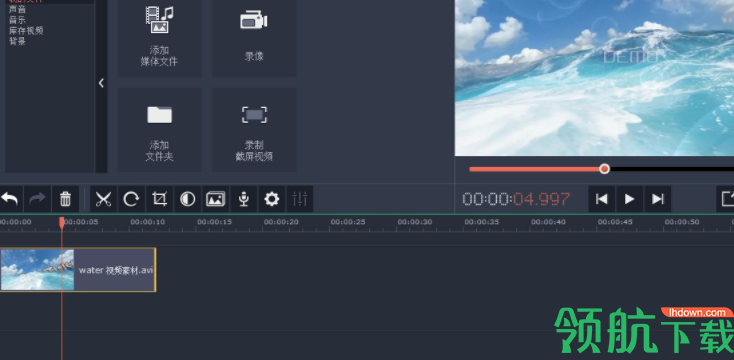Click 添加文件夹 folder tile
734x360 pixels.
pyautogui.click(x=159, y=130)
